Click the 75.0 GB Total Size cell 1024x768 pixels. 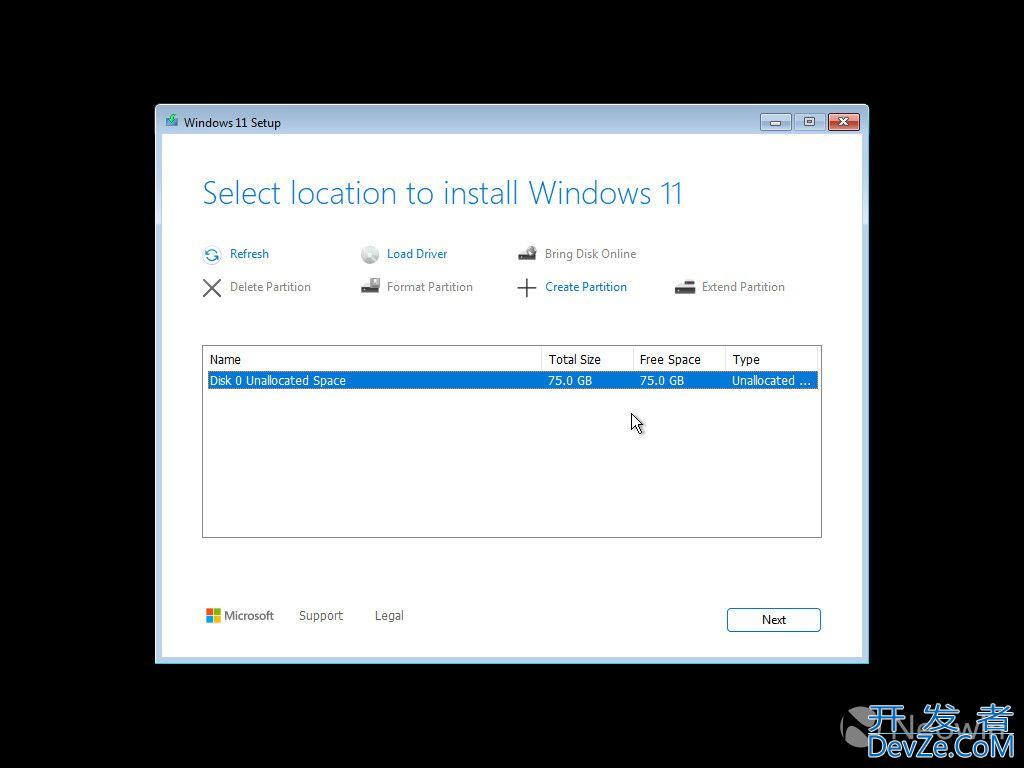click(570, 381)
